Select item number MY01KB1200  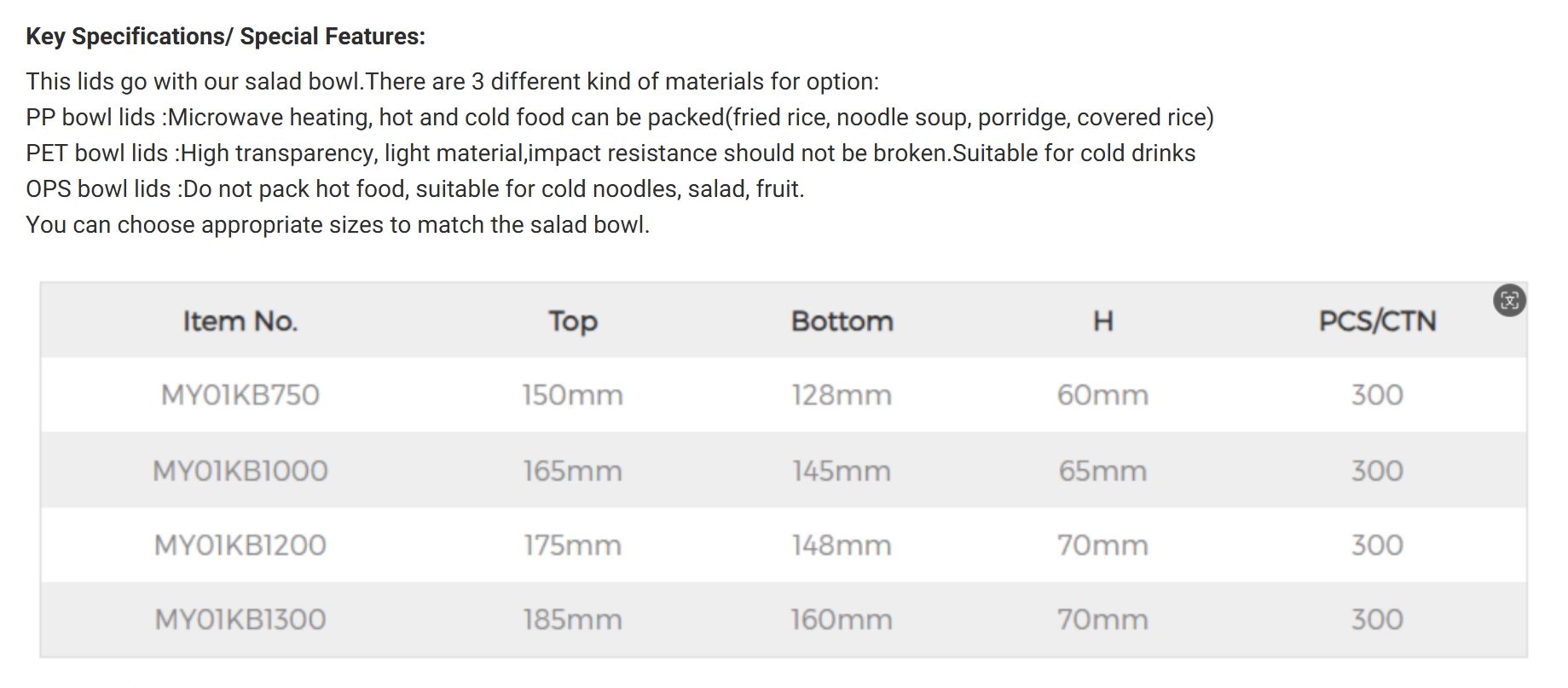[x=240, y=546]
